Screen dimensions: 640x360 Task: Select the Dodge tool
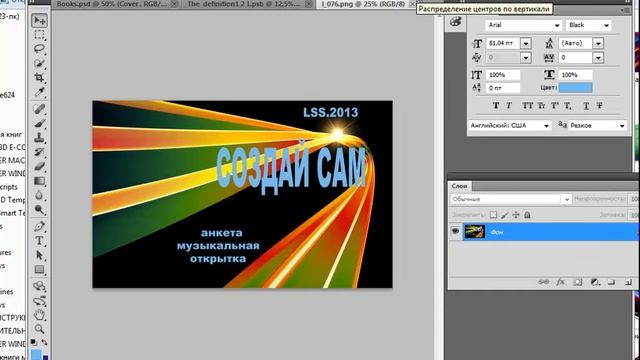pos(40,210)
